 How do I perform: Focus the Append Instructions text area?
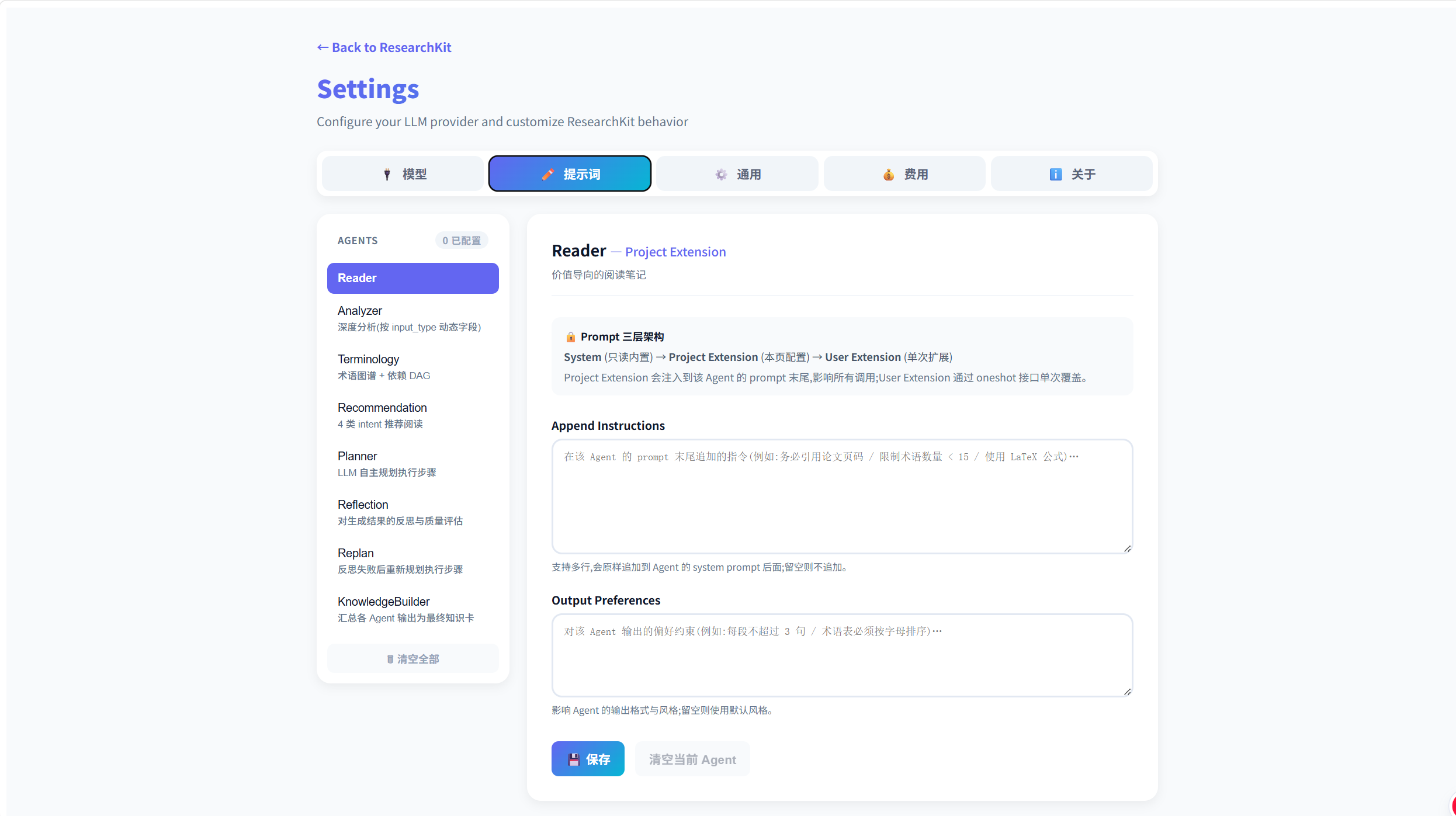point(842,496)
